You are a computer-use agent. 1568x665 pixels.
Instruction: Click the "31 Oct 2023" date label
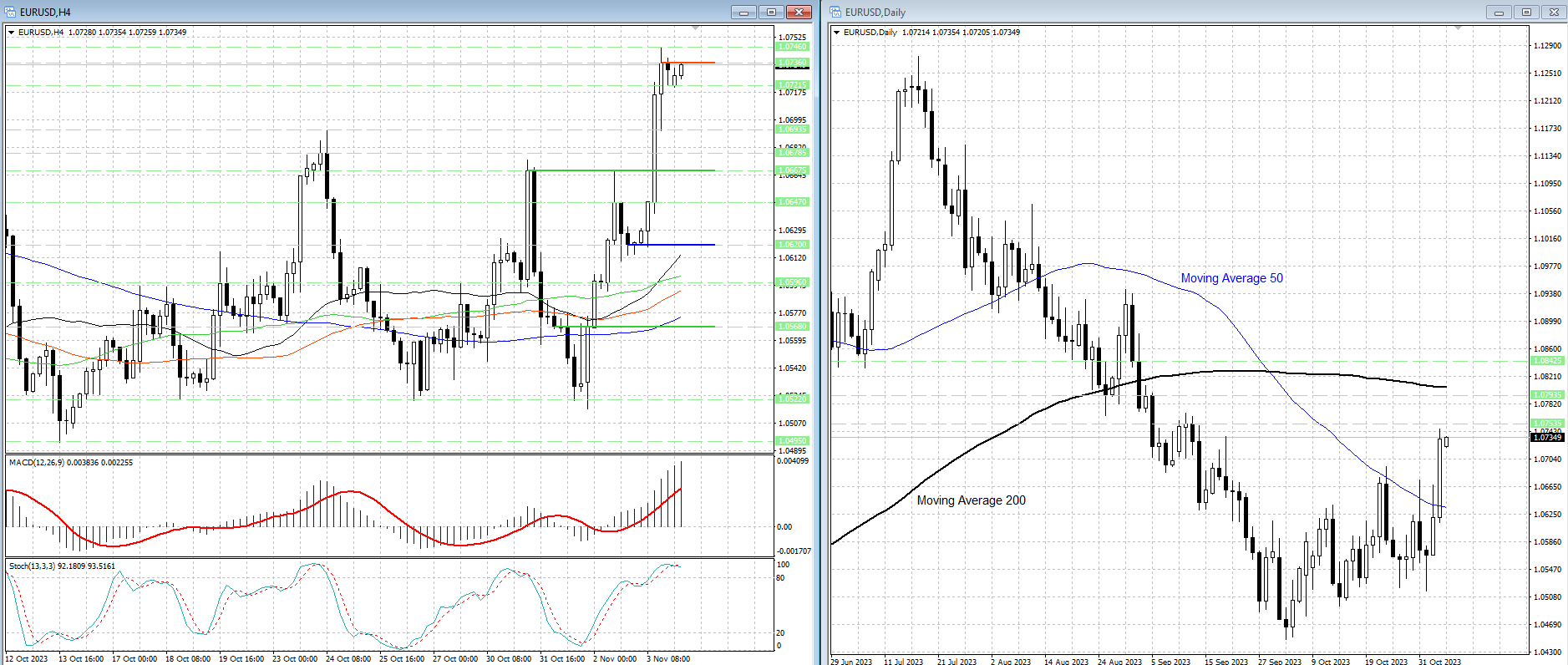tap(1440, 662)
